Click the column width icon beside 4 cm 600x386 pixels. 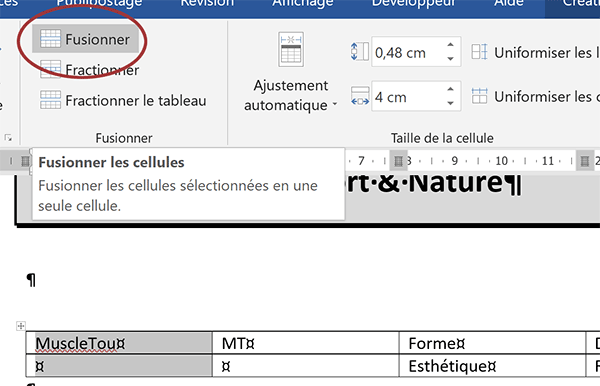click(x=360, y=96)
